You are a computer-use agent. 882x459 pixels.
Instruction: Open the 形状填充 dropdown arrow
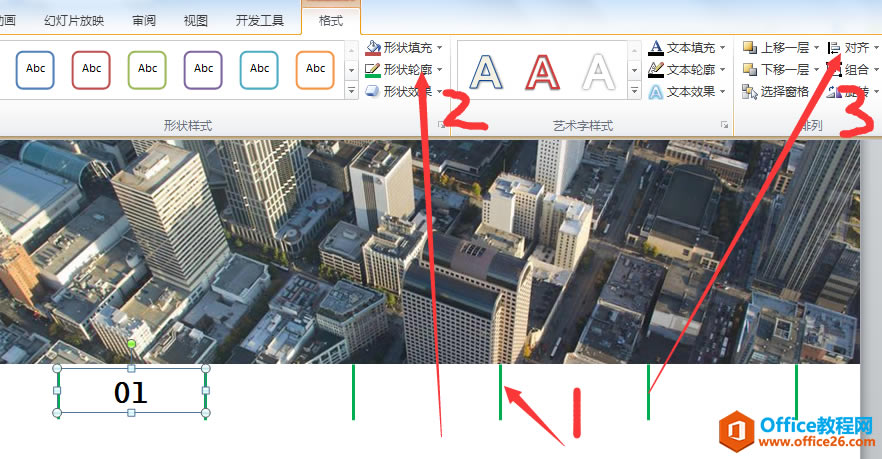439,48
